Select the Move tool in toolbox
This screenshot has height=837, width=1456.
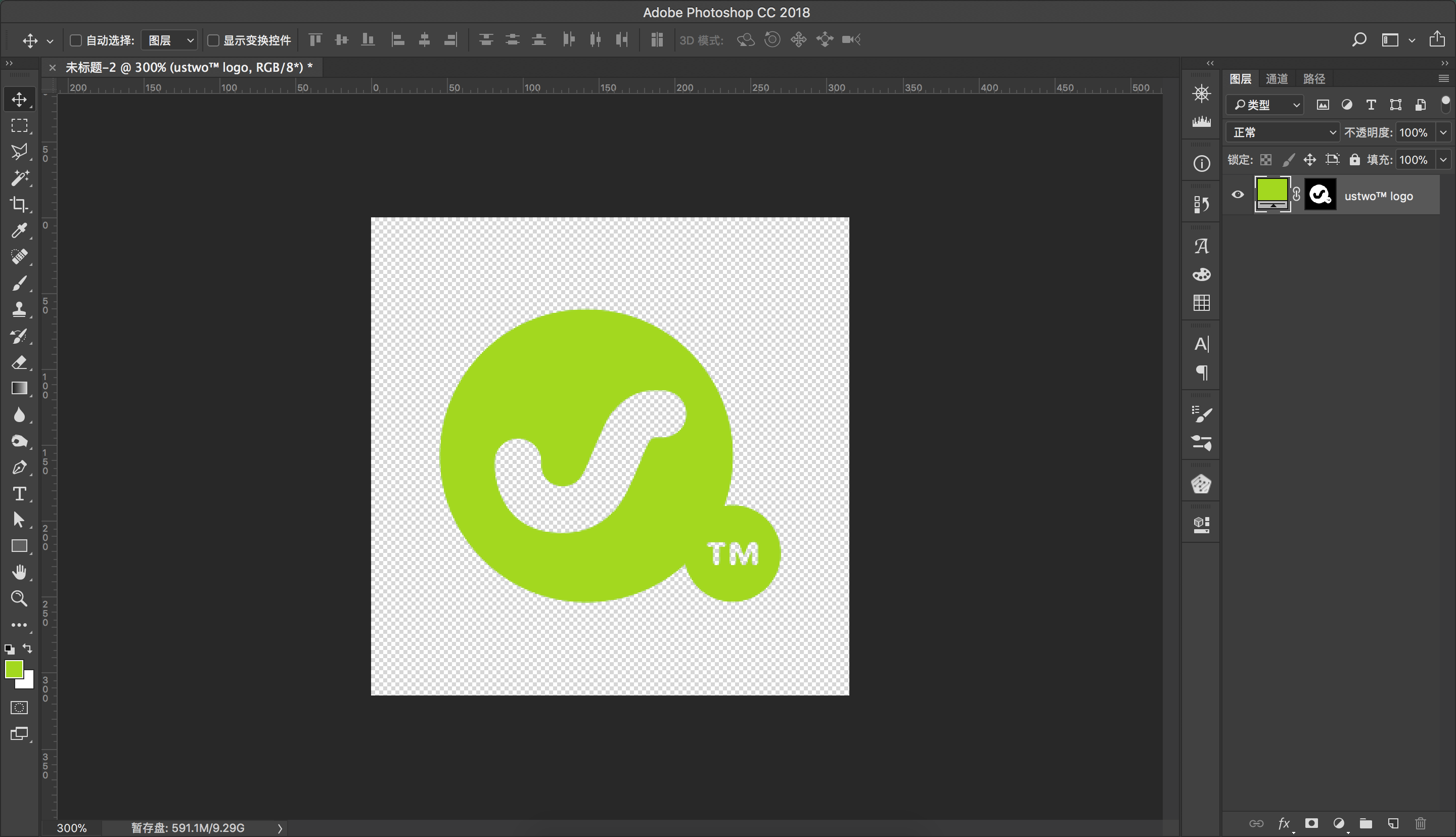pos(19,99)
